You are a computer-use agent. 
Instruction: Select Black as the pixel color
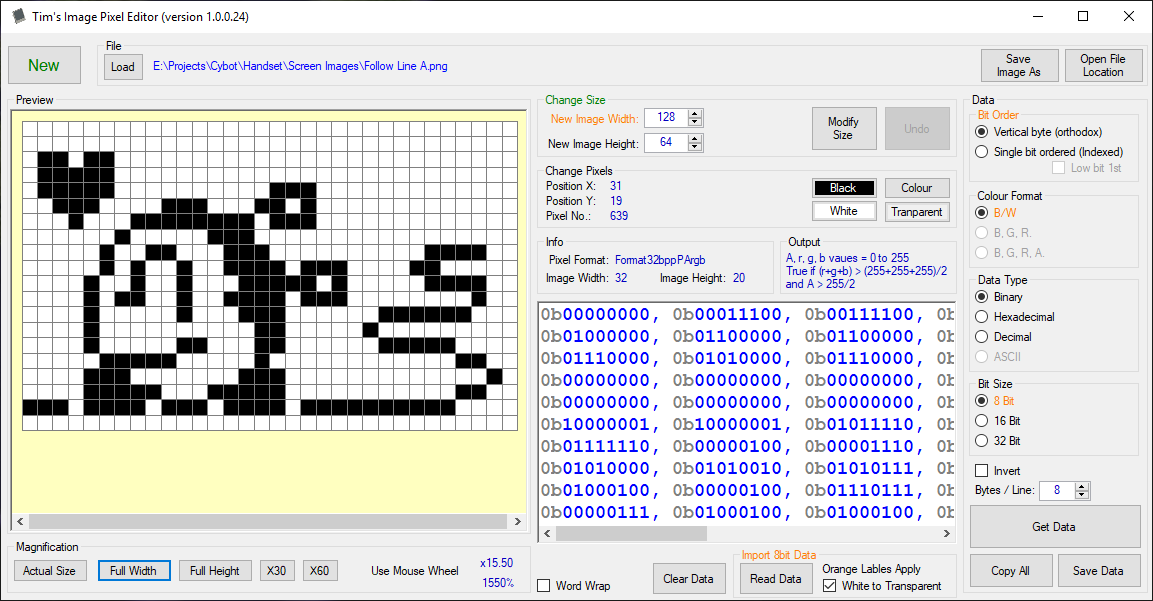[x=844, y=188]
